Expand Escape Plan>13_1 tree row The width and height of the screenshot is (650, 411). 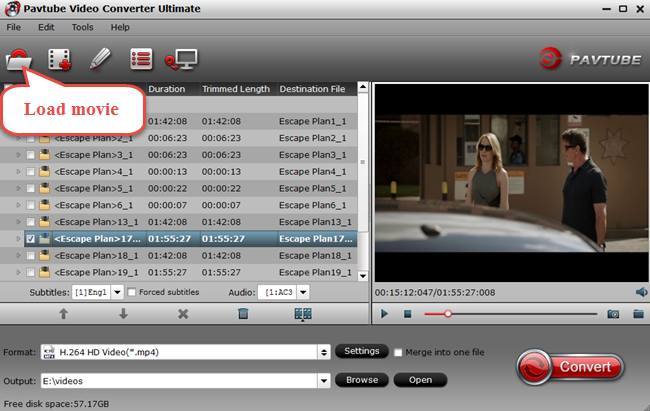click(x=18, y=222)
